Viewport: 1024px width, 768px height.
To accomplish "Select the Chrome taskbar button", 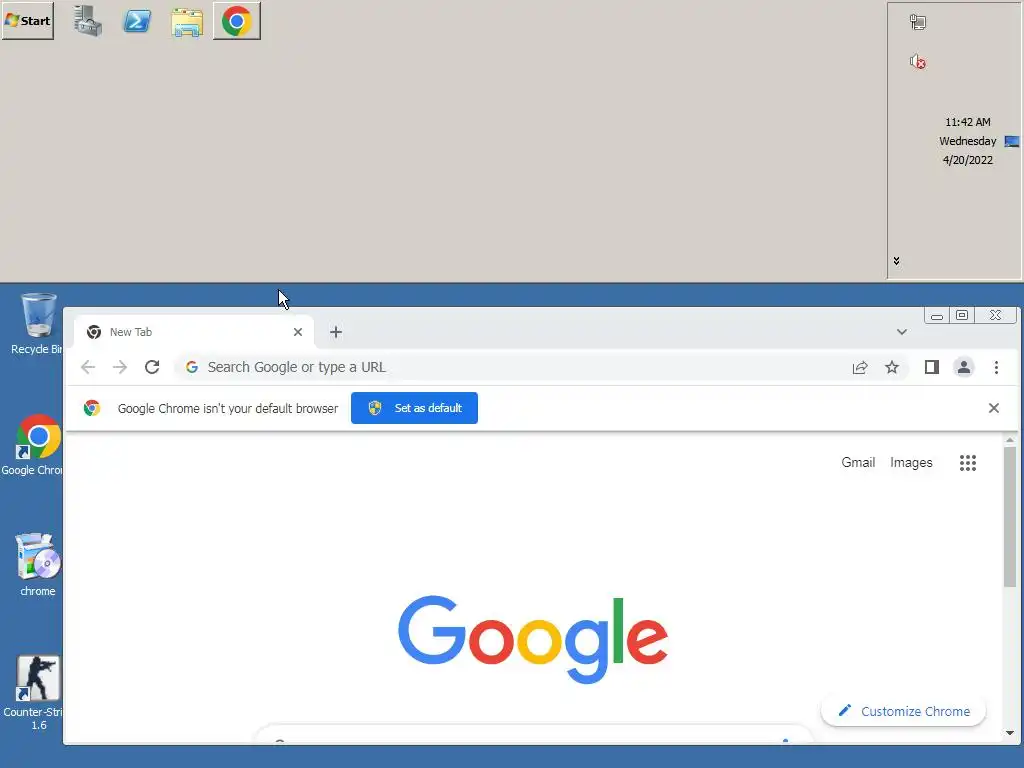I will pos(236,21).
